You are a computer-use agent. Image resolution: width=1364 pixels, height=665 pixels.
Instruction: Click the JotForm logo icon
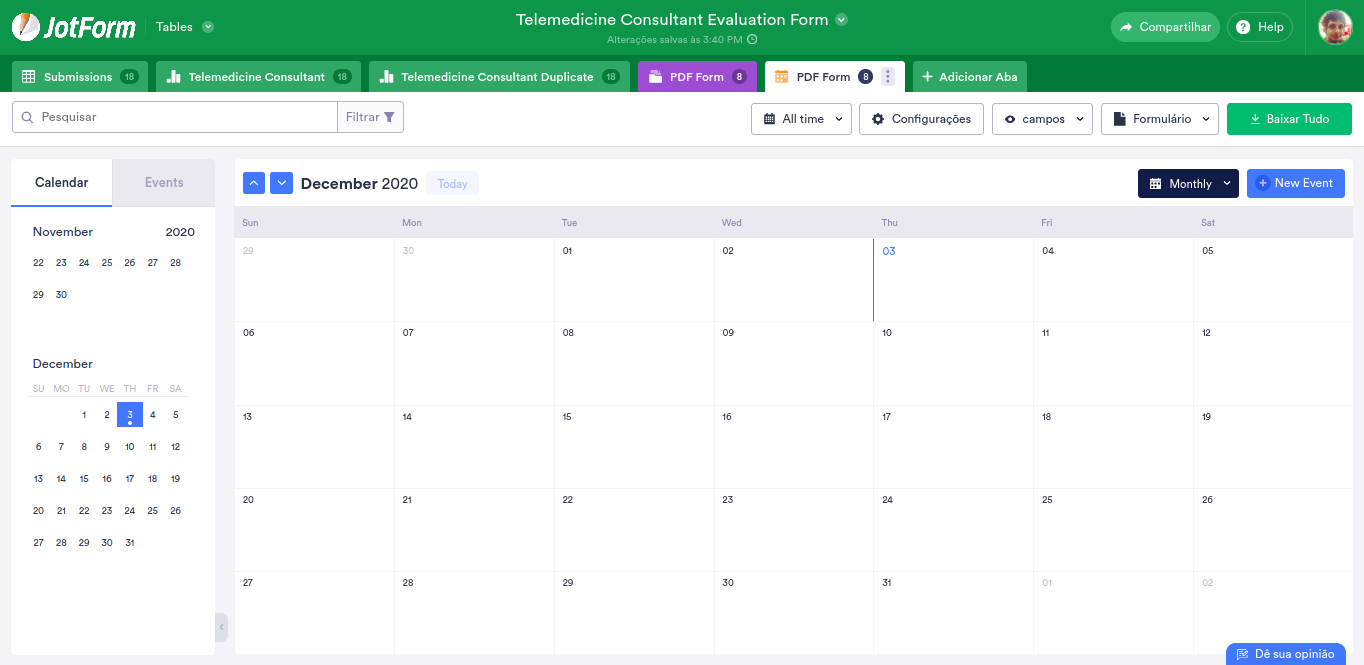(x=27, y=27)
